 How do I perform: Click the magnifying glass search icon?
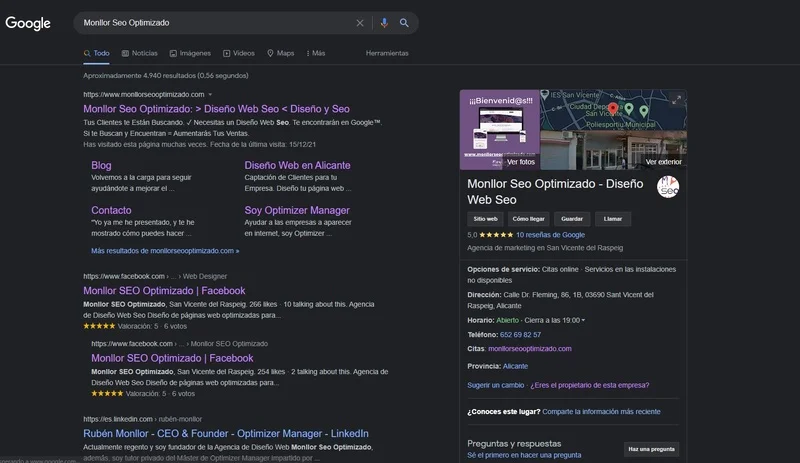(x=404, y=22)
